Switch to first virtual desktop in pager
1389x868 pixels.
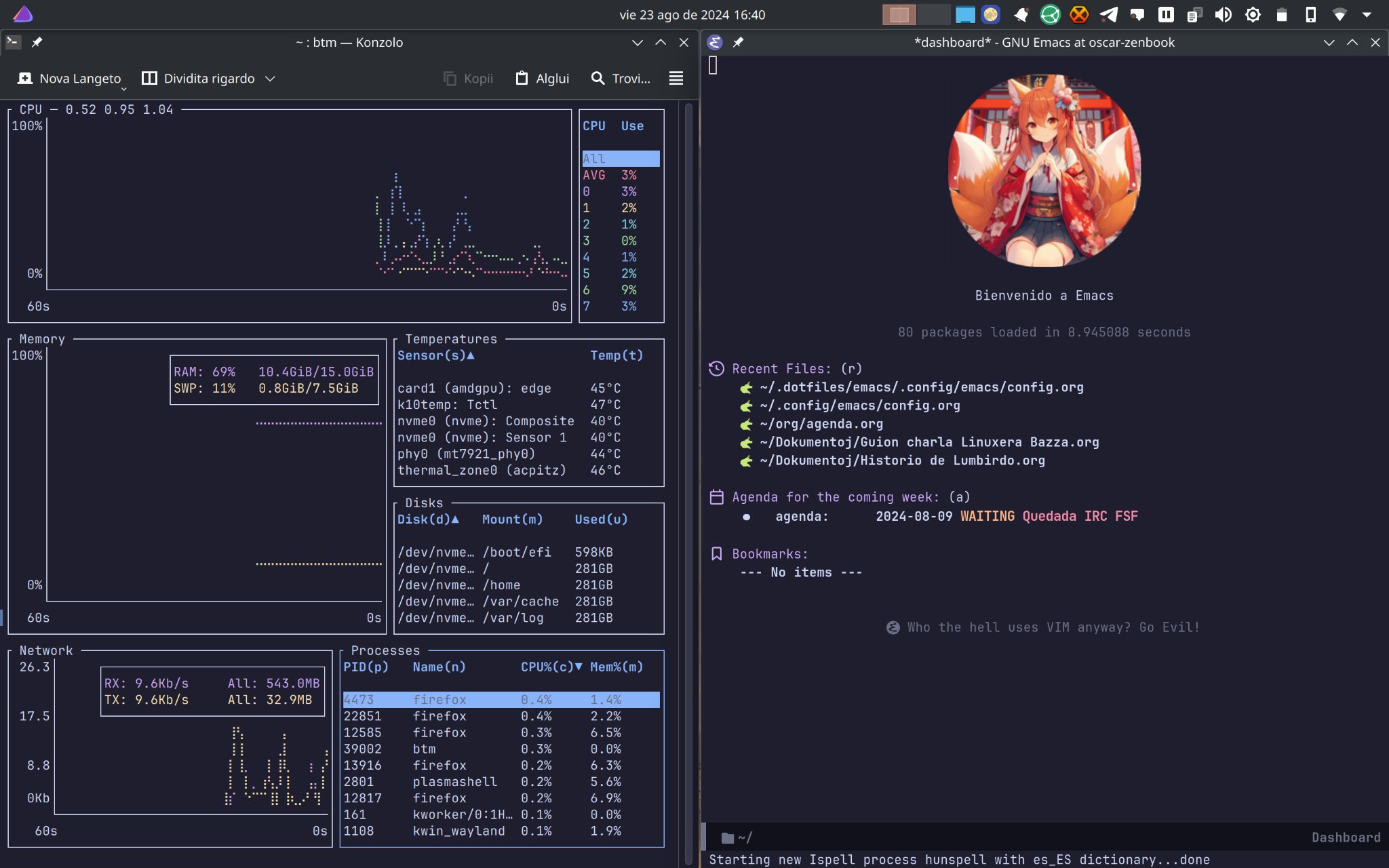click(899, 14)
